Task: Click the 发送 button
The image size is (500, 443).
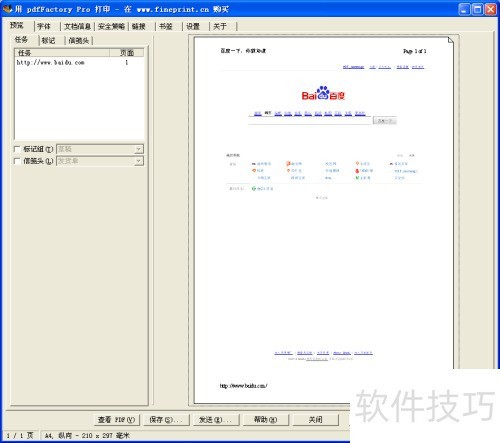Action: click(215, 420)
